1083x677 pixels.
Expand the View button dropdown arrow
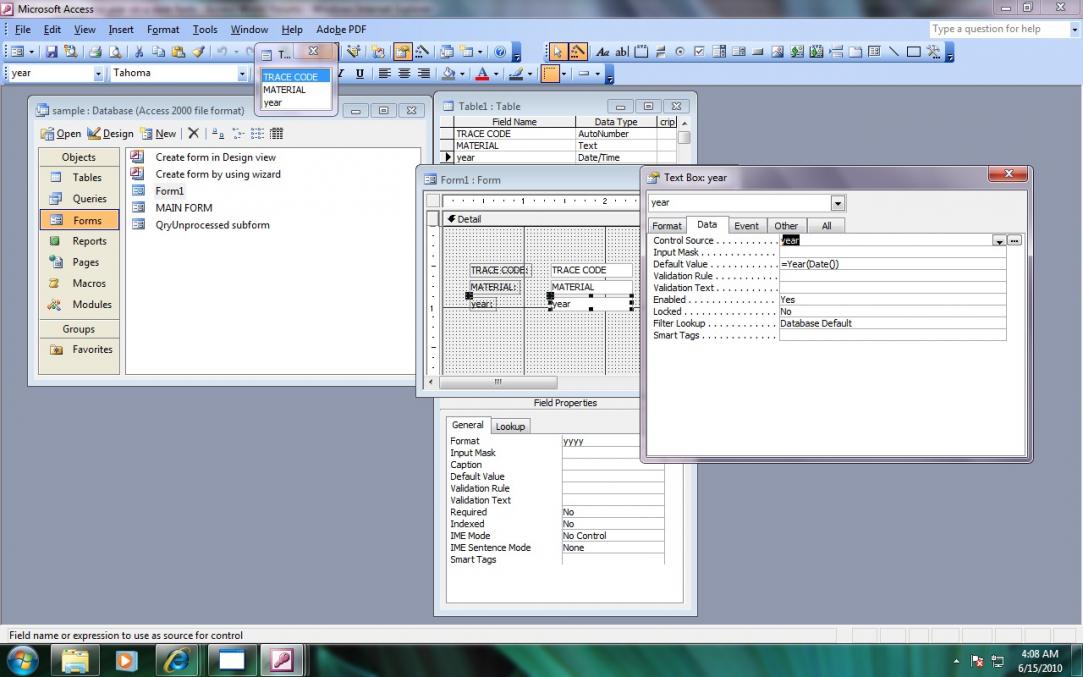tap(31, 52)
